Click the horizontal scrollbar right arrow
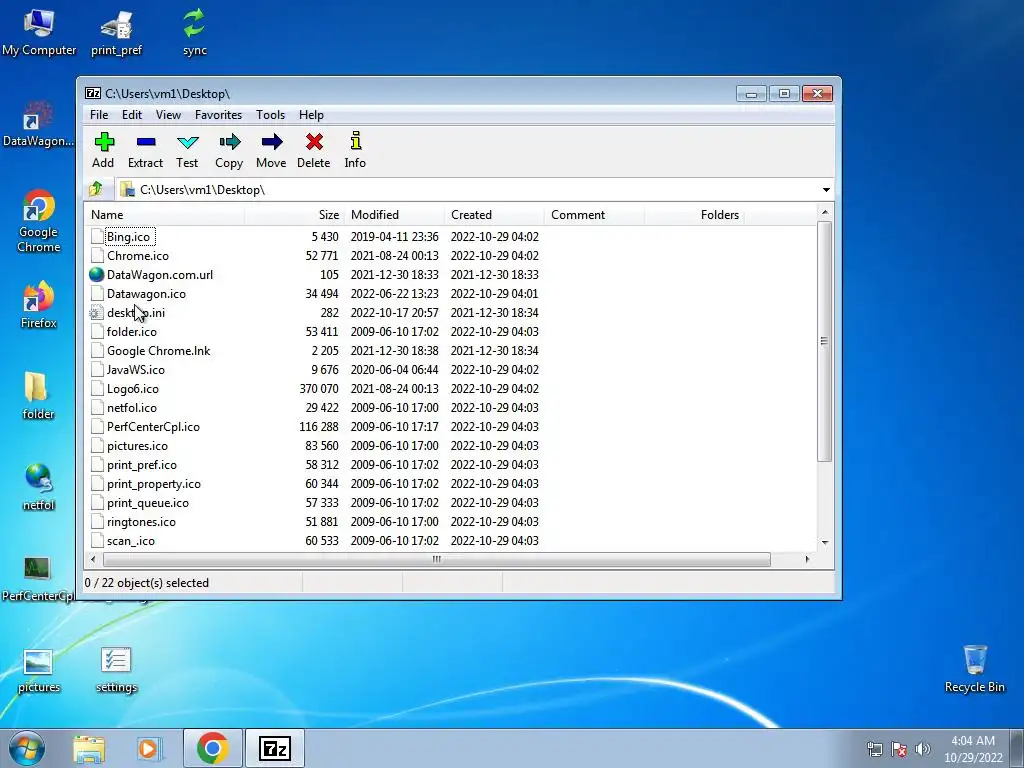Screen dimensions: 1024x768 pyautogui.click(x=808, y=560)
